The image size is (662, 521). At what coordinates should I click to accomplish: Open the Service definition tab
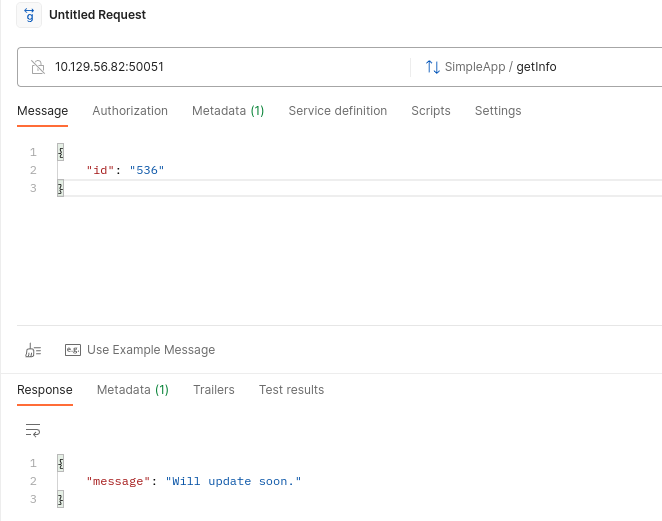337,111
